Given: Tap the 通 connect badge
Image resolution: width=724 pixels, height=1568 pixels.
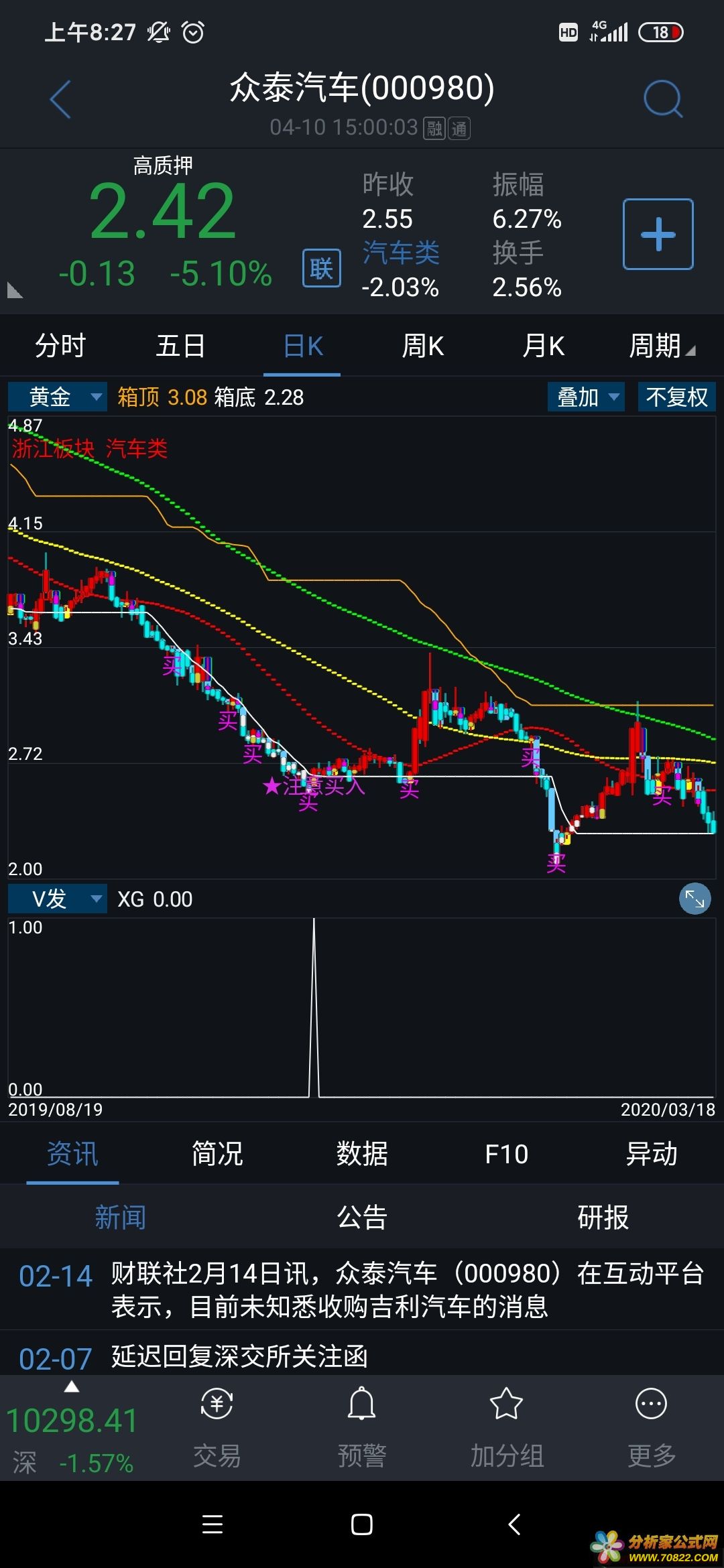Looking at the screenshot, I should (459, 128).
